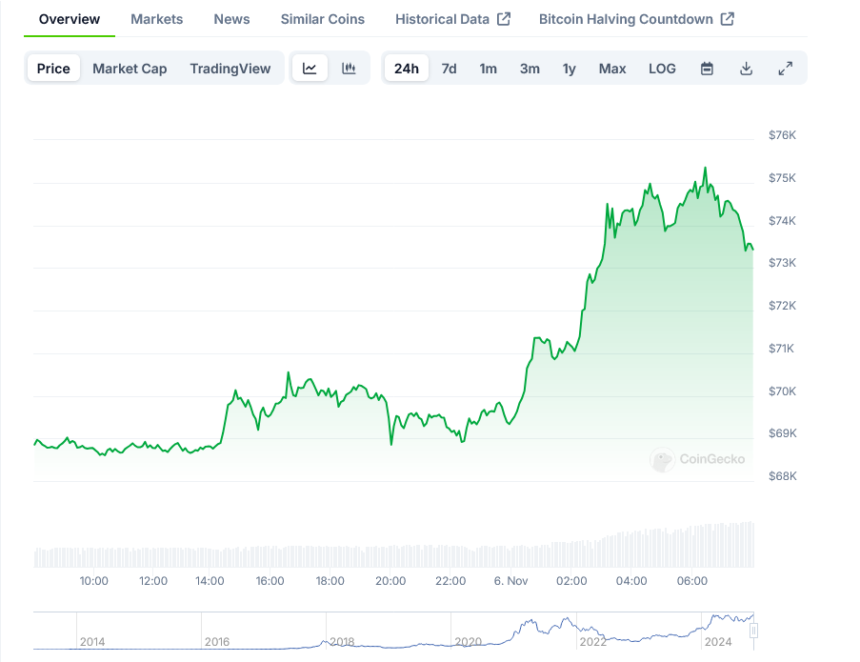The image size is (860, 662).
Task: Click 2020 on the overview timeline
Action: [x=467, y=642]
